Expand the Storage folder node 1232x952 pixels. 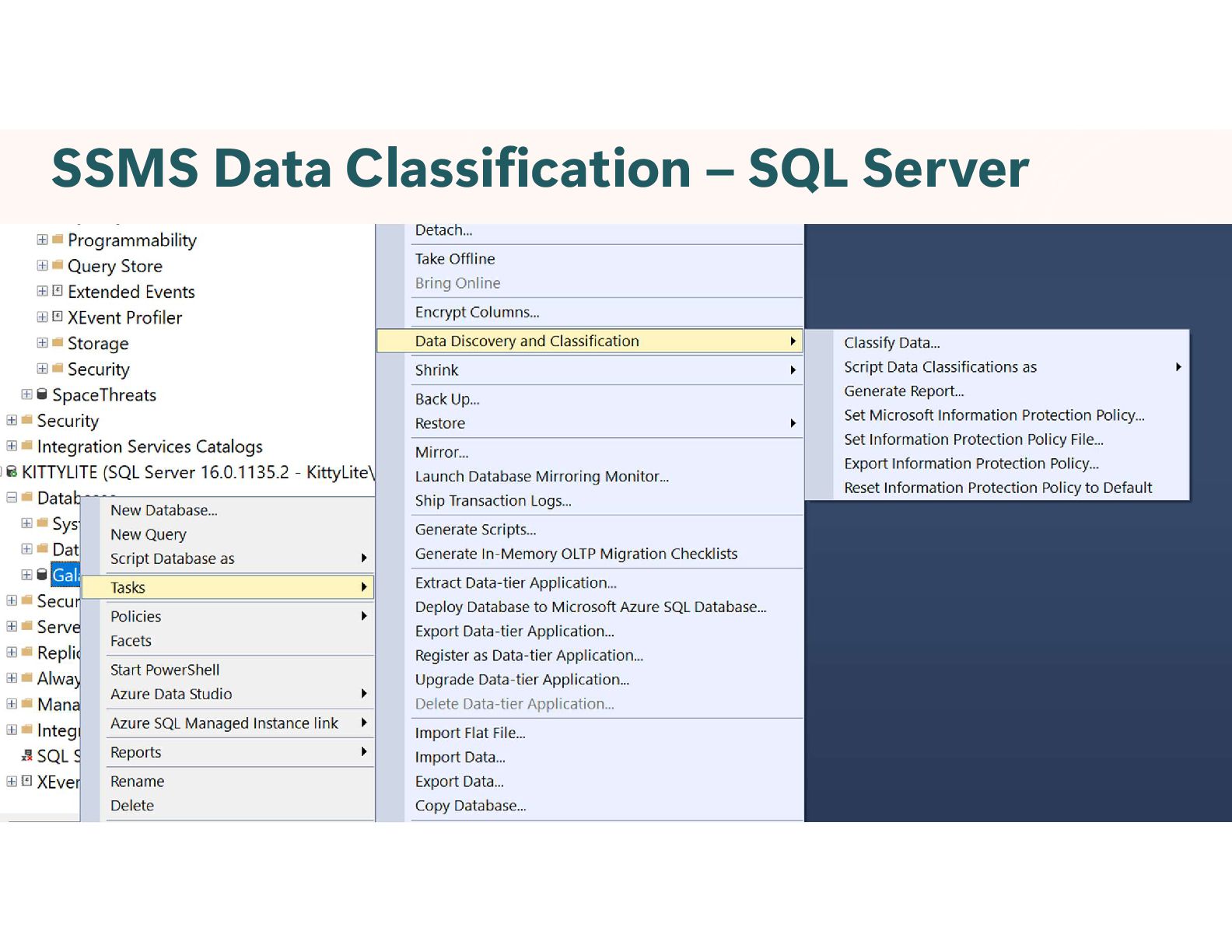point(42,342)
